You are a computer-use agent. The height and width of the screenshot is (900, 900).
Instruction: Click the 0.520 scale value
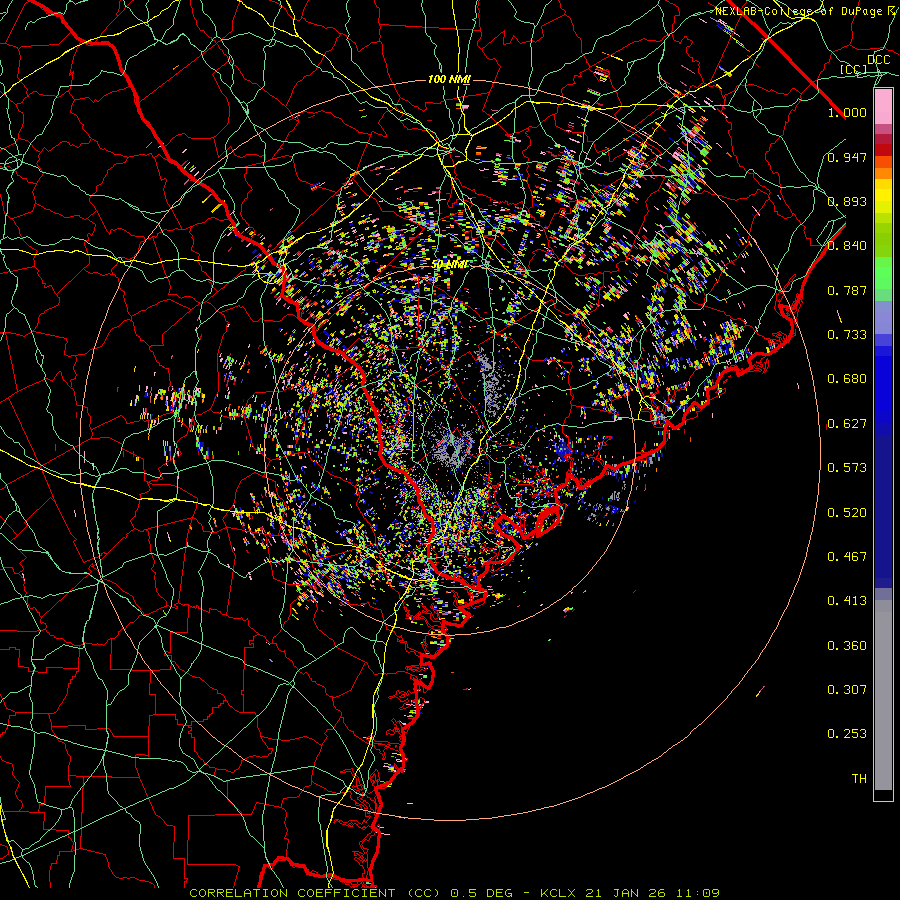point(847,513)
